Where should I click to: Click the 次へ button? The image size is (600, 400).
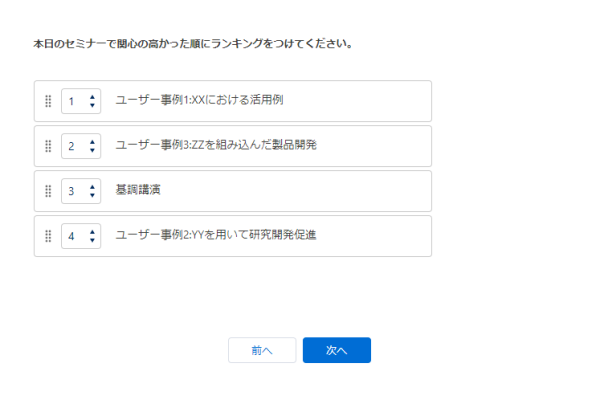[x=337, y=350]
